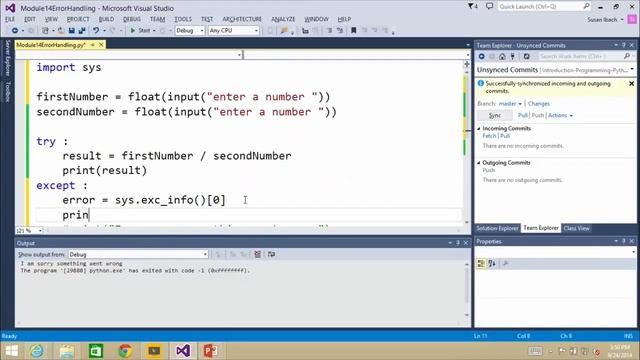
Task: Toggle auto-hide pin on Output panel
Action: [458, 243]
